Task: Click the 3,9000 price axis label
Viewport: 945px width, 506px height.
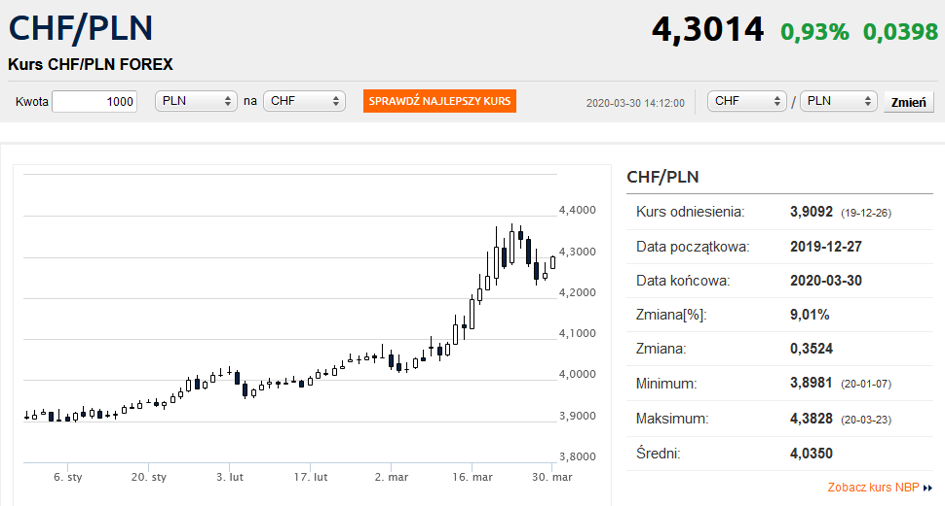Action: tap(577, 416)
